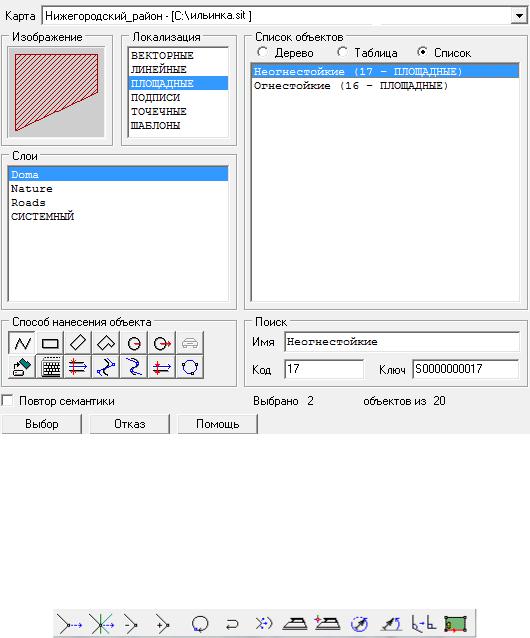Click the Выбор button

pyautogui.click(x=41, y=424)
